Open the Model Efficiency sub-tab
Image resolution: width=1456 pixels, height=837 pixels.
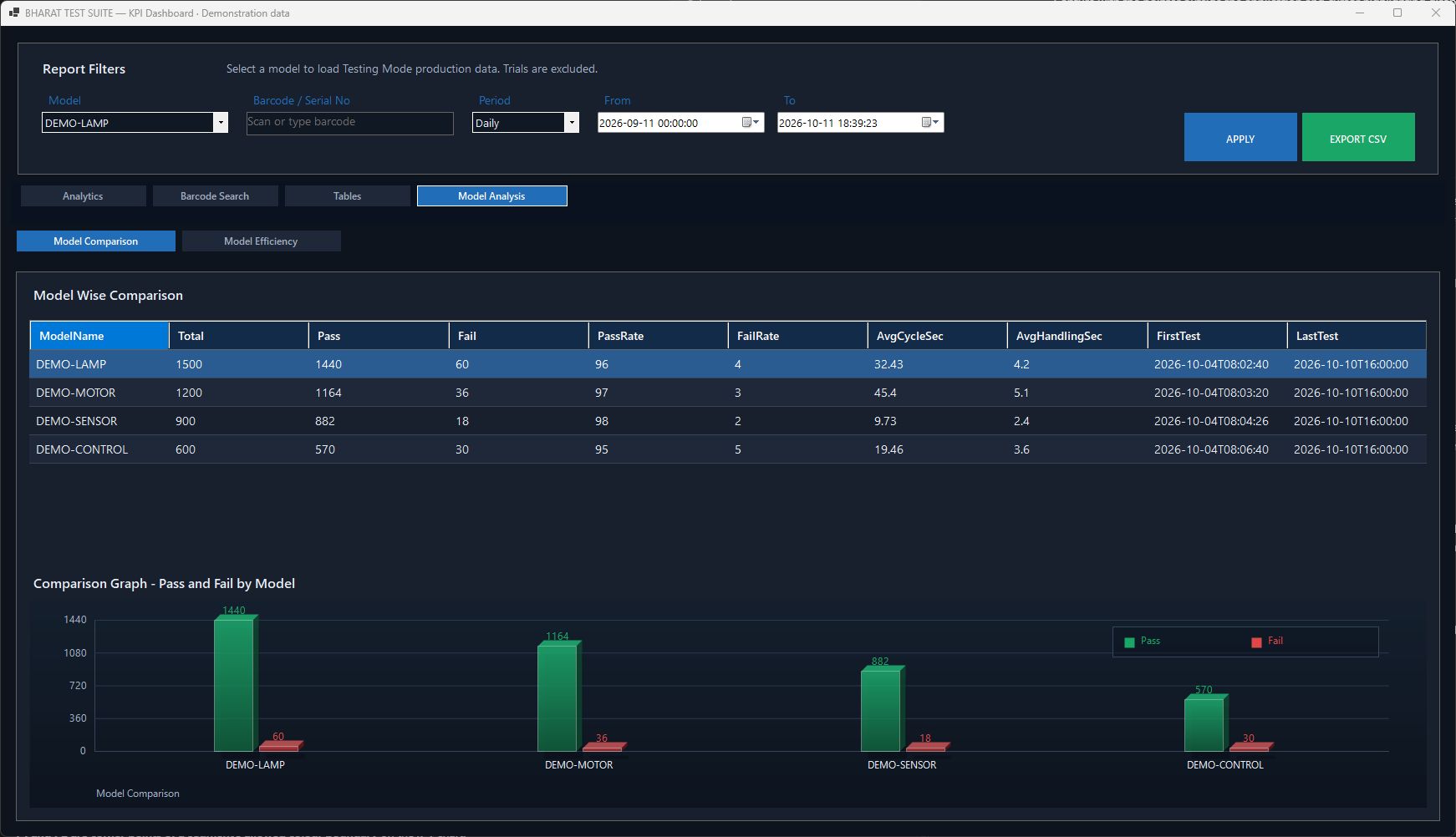click(261, 241)
